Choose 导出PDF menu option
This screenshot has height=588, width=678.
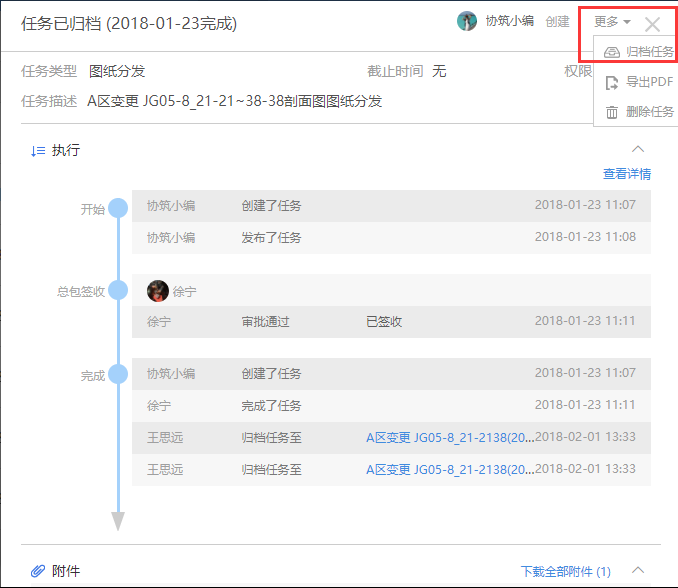coord(640,82)
